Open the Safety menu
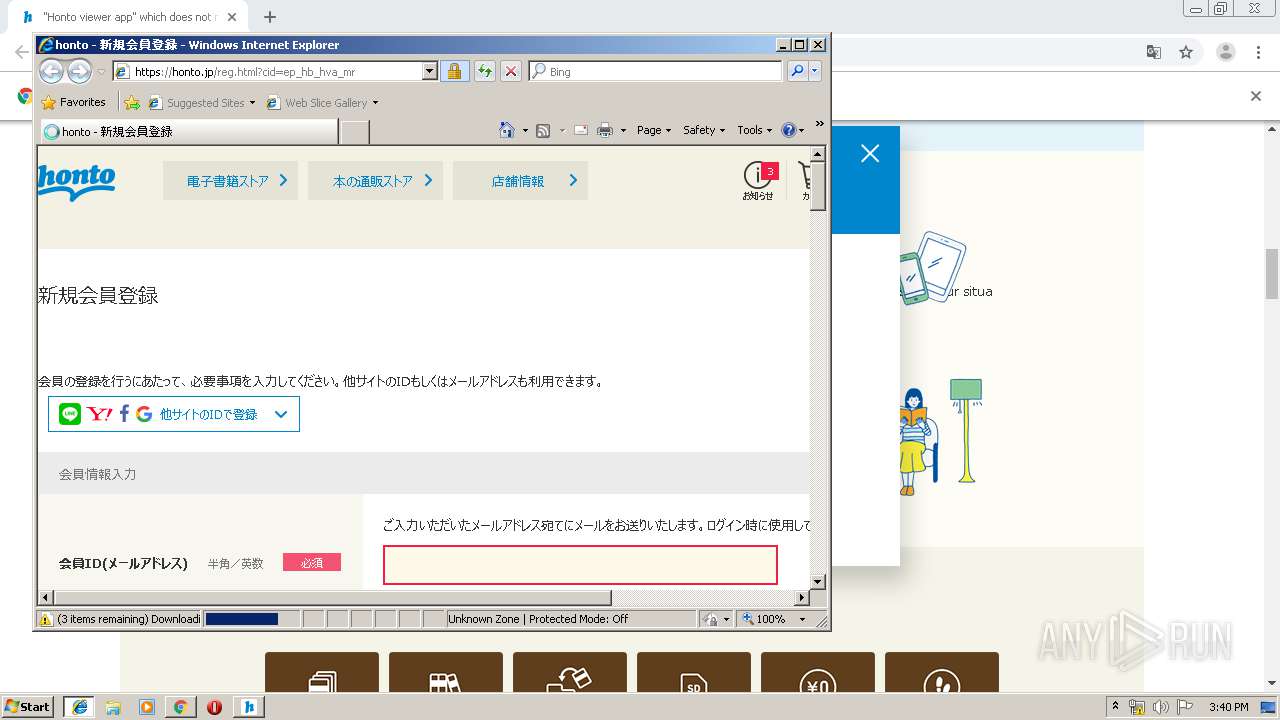This screenshot has height=720, width=1280. coord(704,130)
